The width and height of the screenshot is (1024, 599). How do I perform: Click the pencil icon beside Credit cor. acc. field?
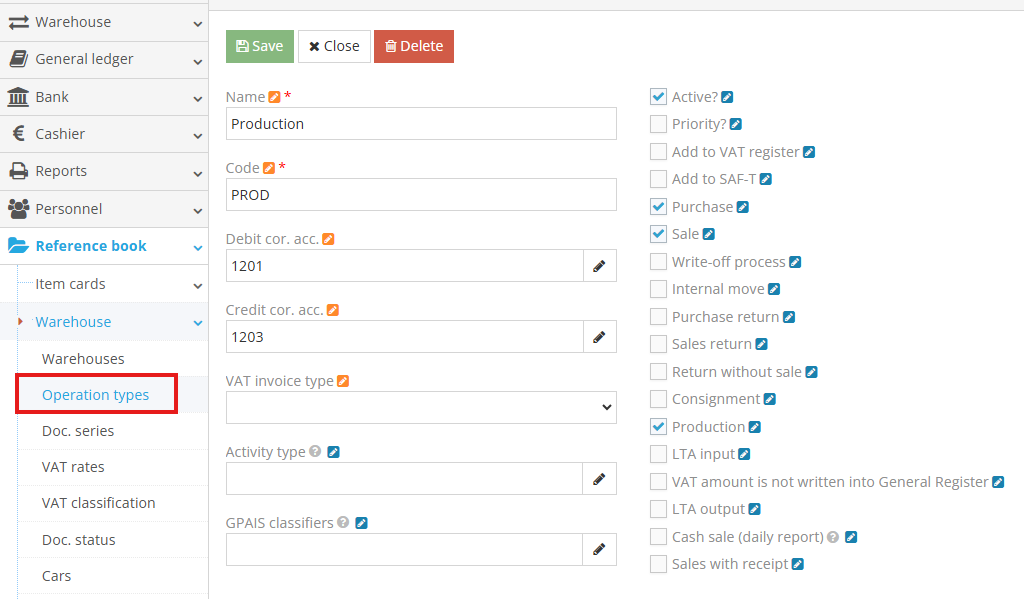coord(599,337)
